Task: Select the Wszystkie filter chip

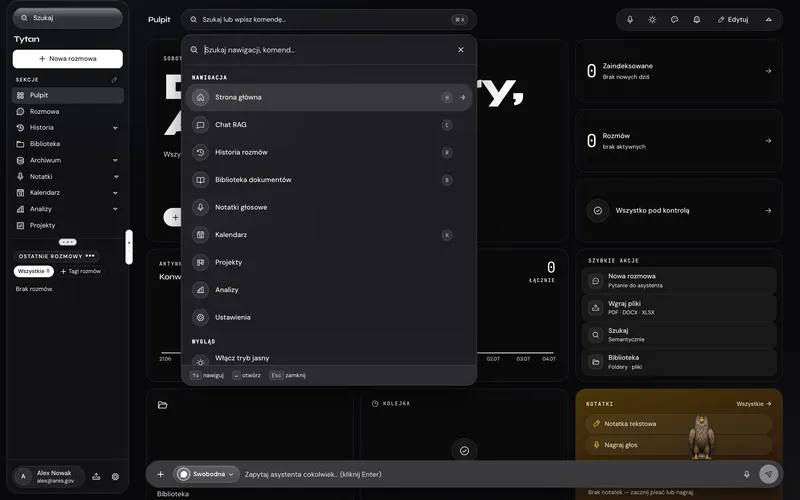Action: [34, 271]
